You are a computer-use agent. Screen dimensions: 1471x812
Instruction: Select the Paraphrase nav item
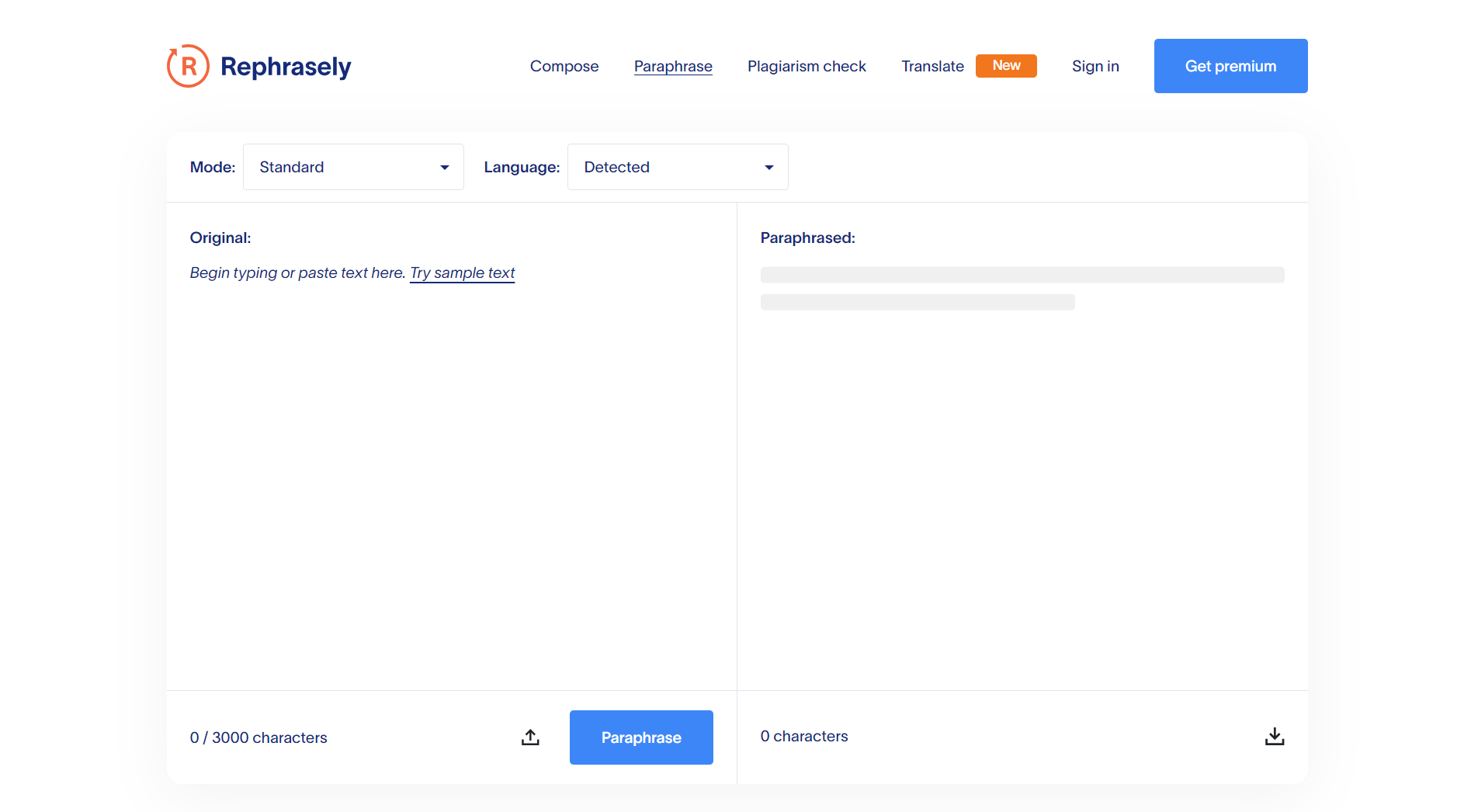click(x=673, y=66)
